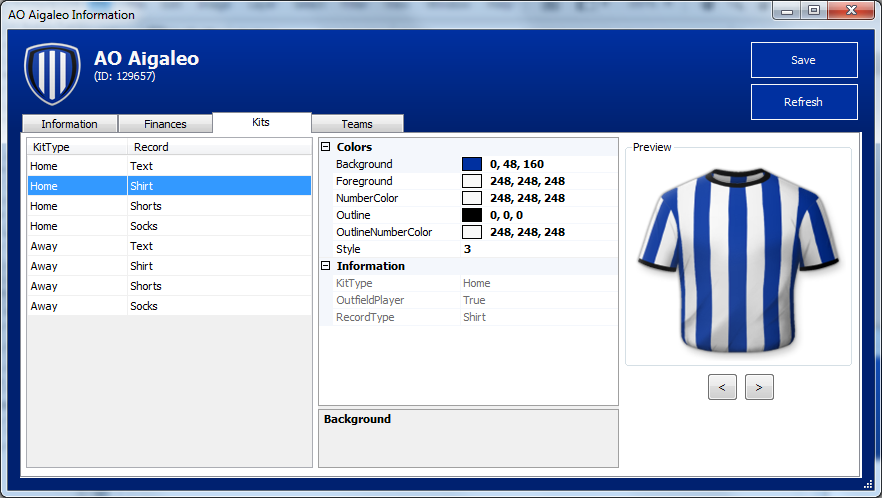Viewport: 882px width, 498px height.
Task: Click the window resize grip
Action: 868,484
